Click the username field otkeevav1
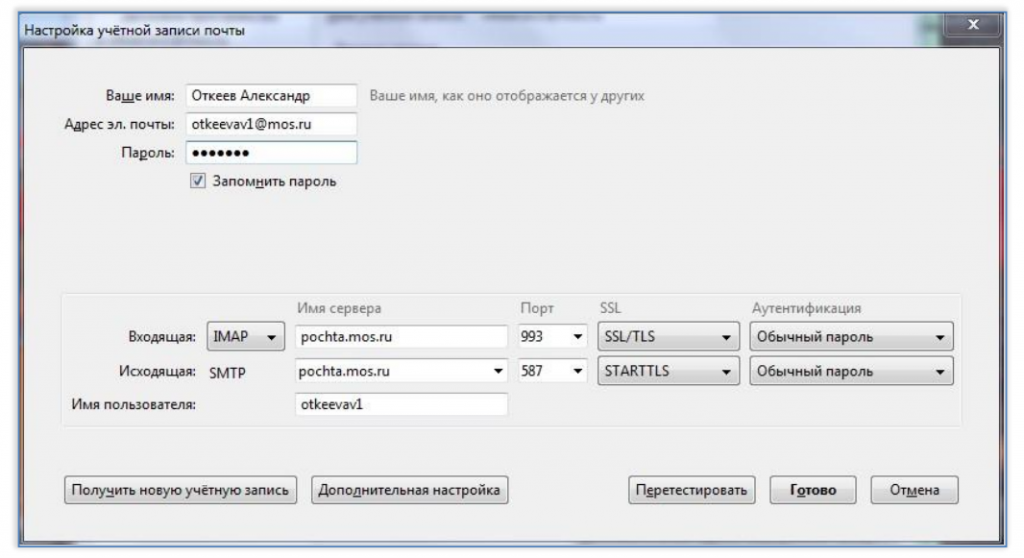Viewport: 1024px width, 558px height. [x=402, y=405]
